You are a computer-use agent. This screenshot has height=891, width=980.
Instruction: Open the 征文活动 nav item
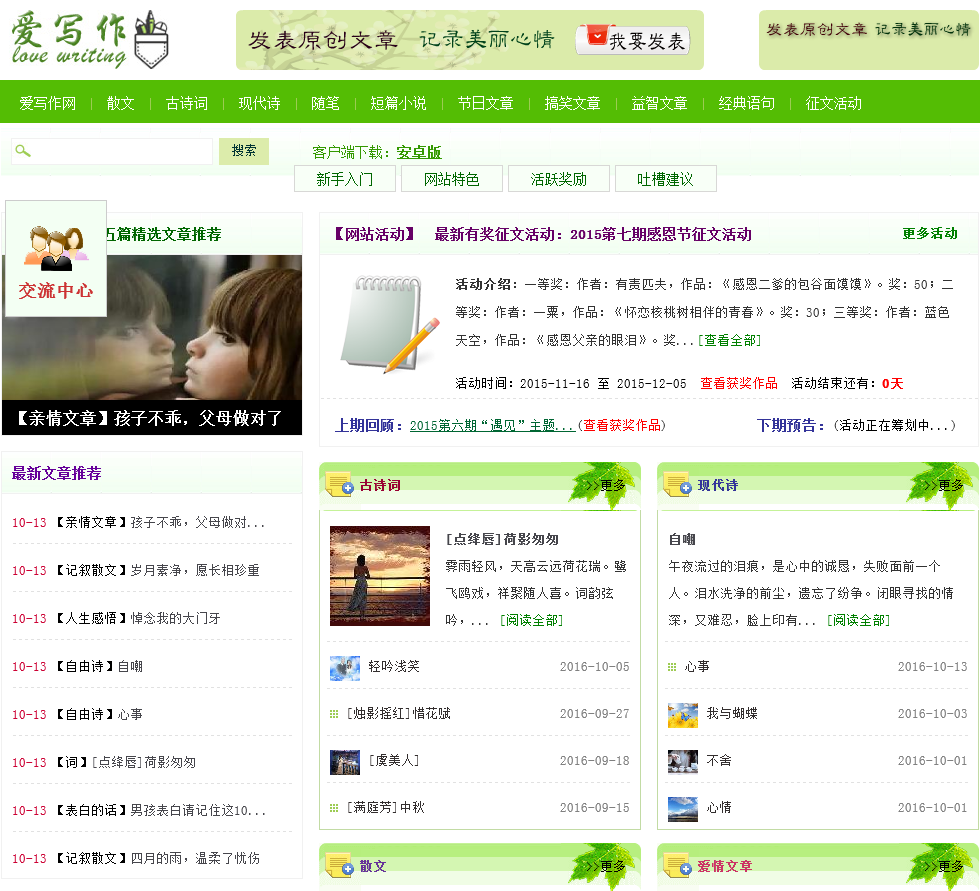click(833, 103)
